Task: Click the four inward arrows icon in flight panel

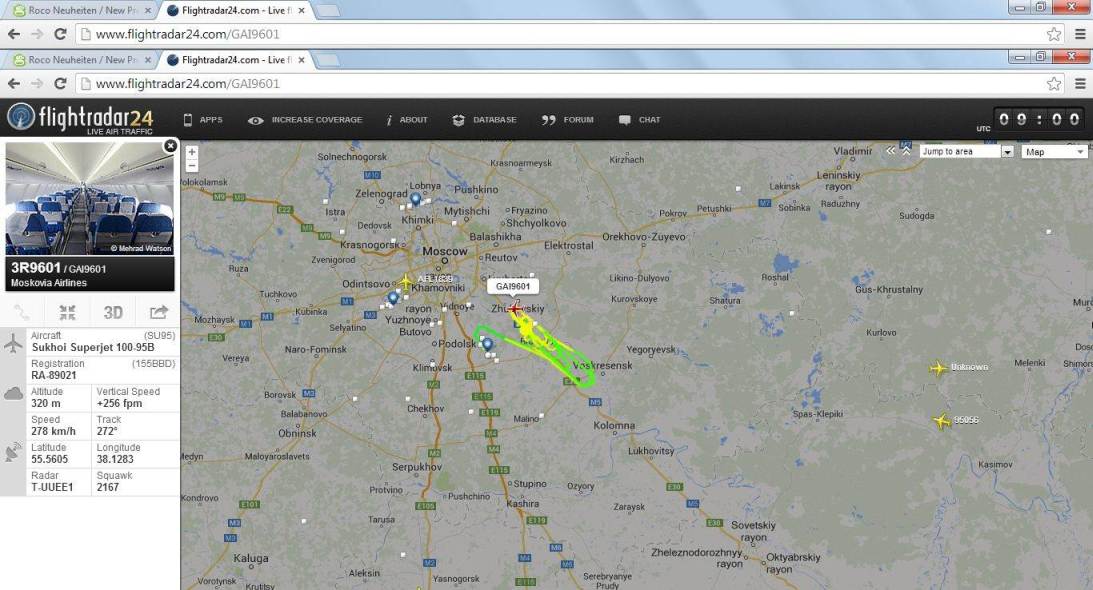Action: (68, 312)
